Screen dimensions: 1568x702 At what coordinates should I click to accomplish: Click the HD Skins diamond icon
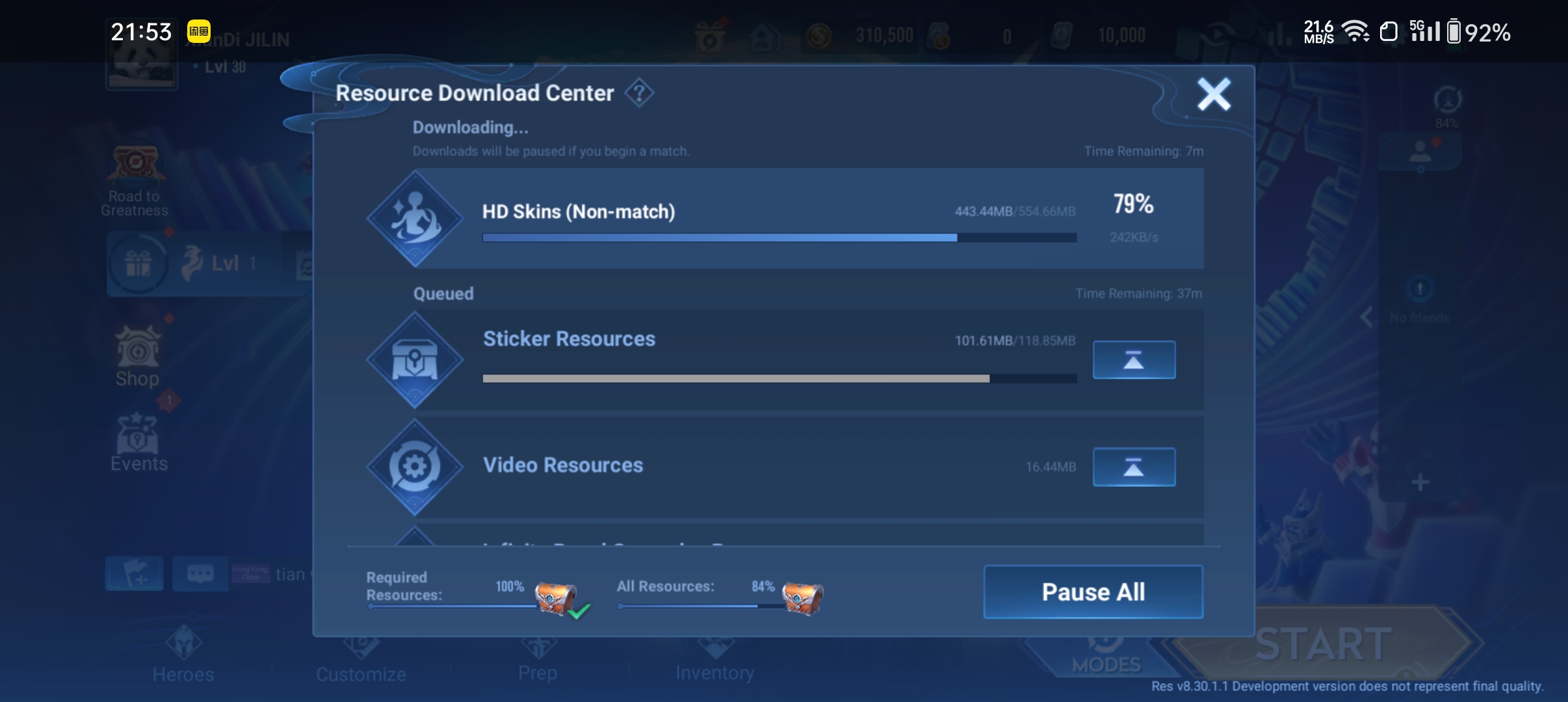[415, 218]
